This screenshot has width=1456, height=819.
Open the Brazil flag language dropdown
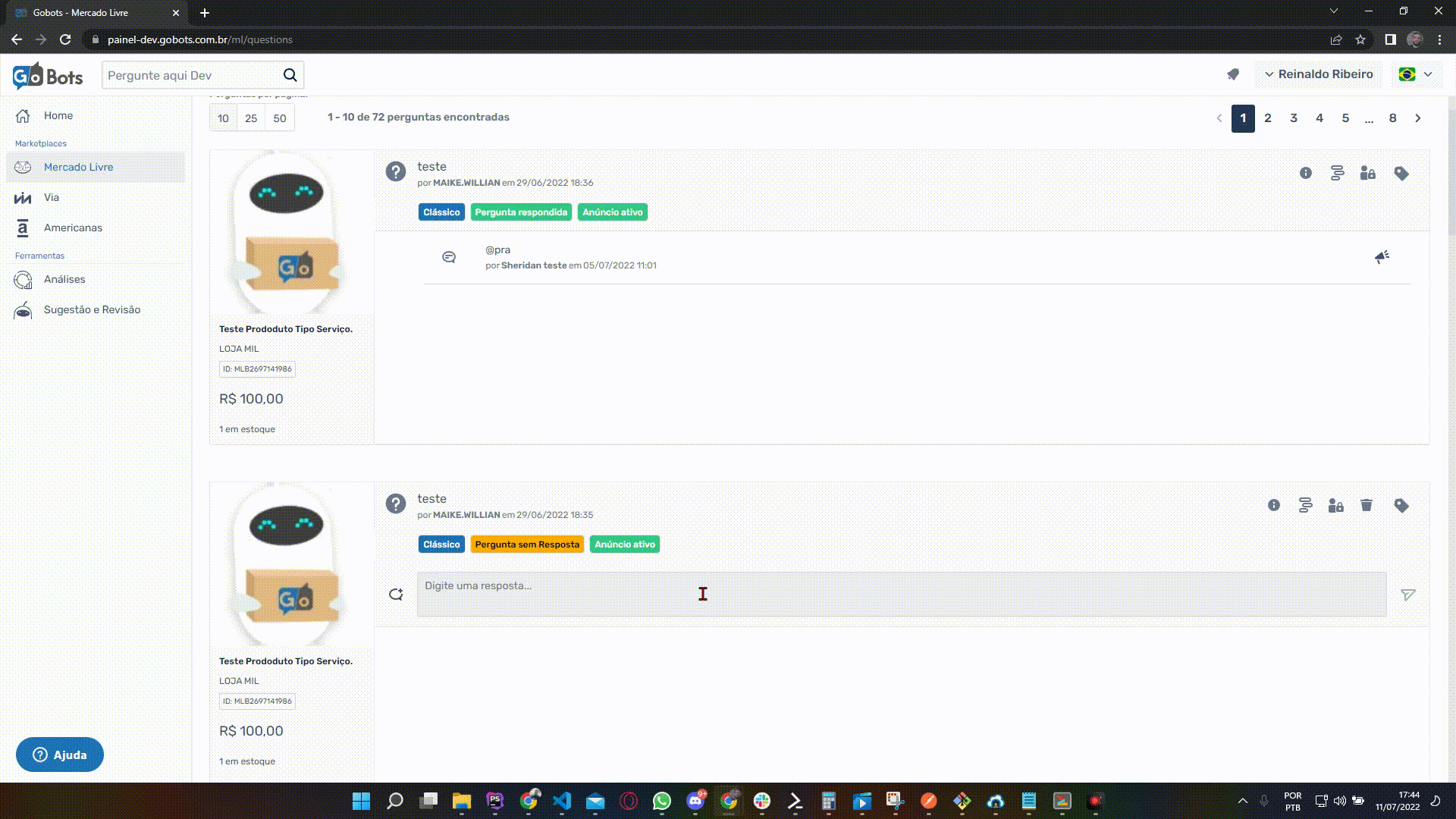click(x=1415, y=74)
